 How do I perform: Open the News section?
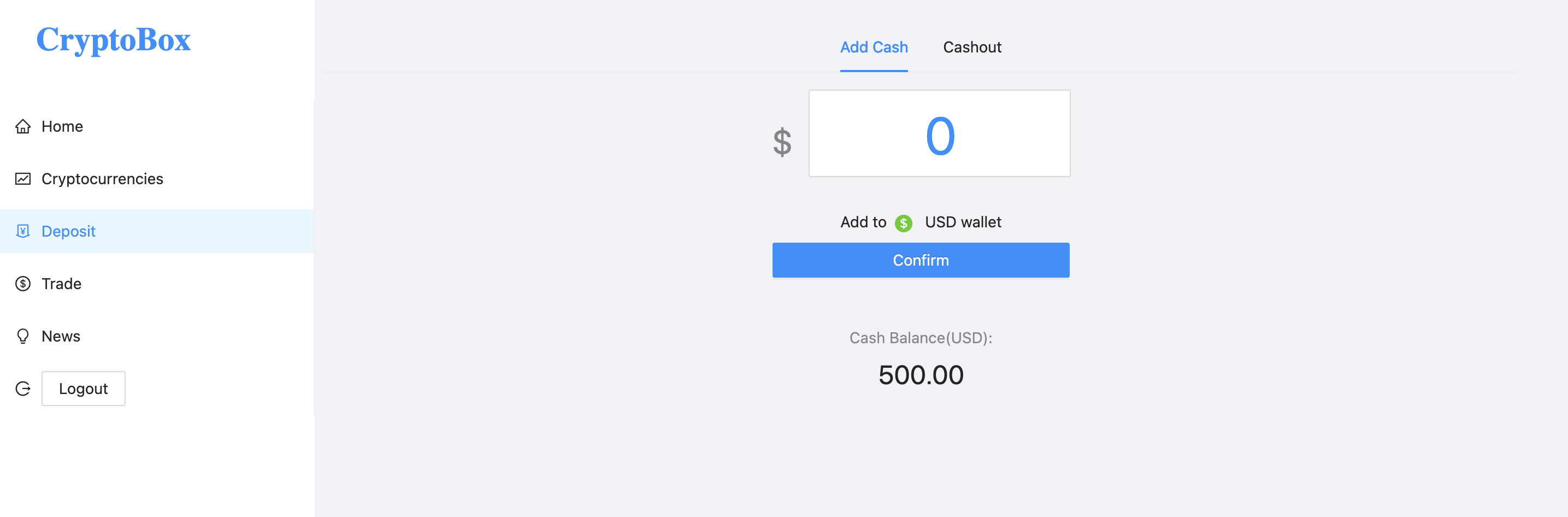click(x=61, y=336)
